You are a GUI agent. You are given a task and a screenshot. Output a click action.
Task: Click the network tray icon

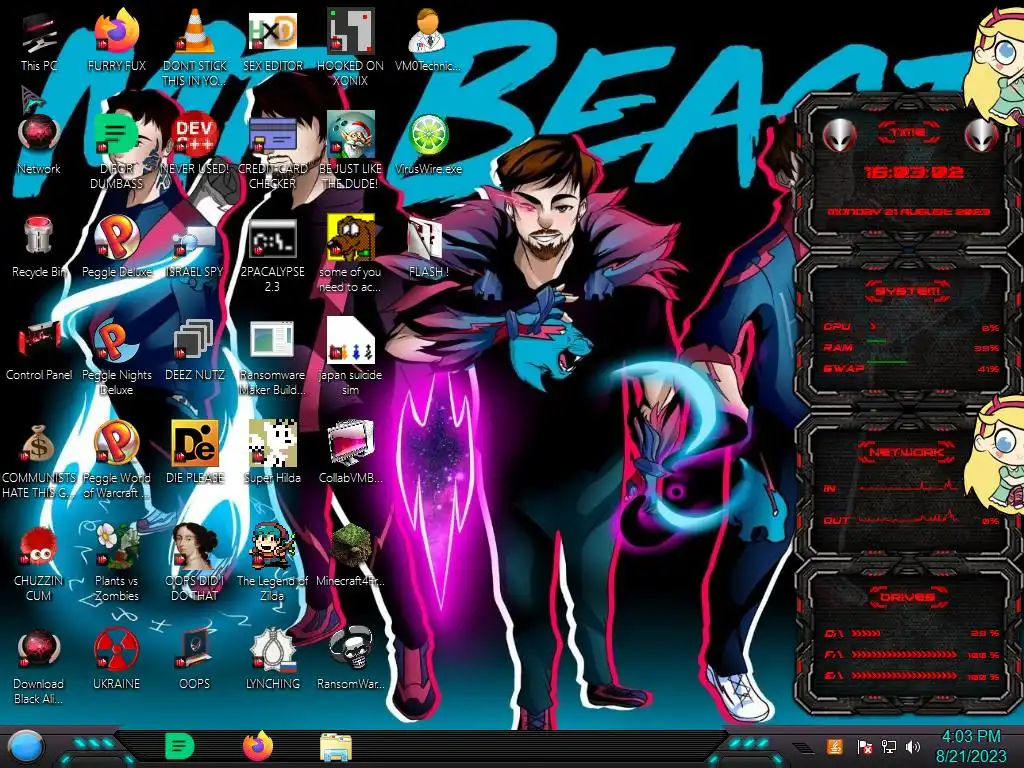coord(888,746)
